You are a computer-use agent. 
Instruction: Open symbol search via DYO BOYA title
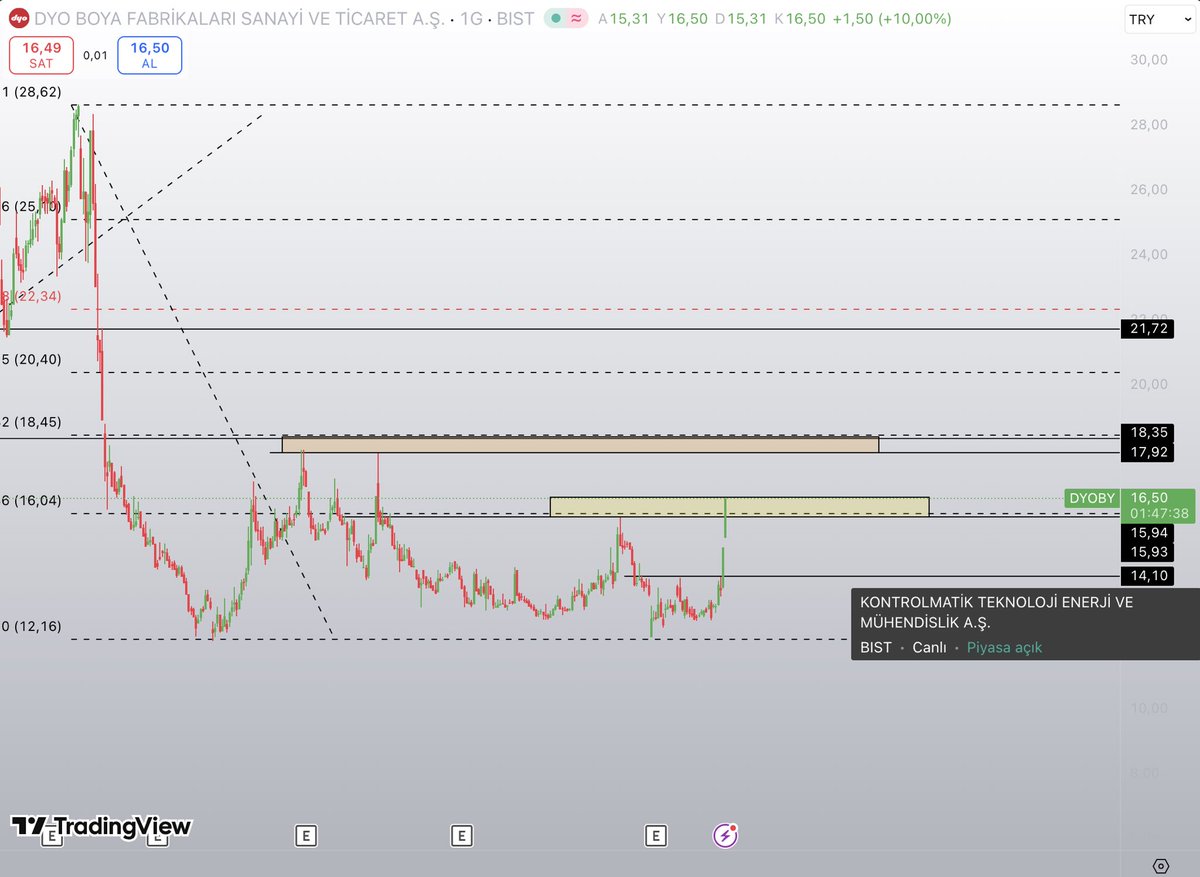click(240, 19)
